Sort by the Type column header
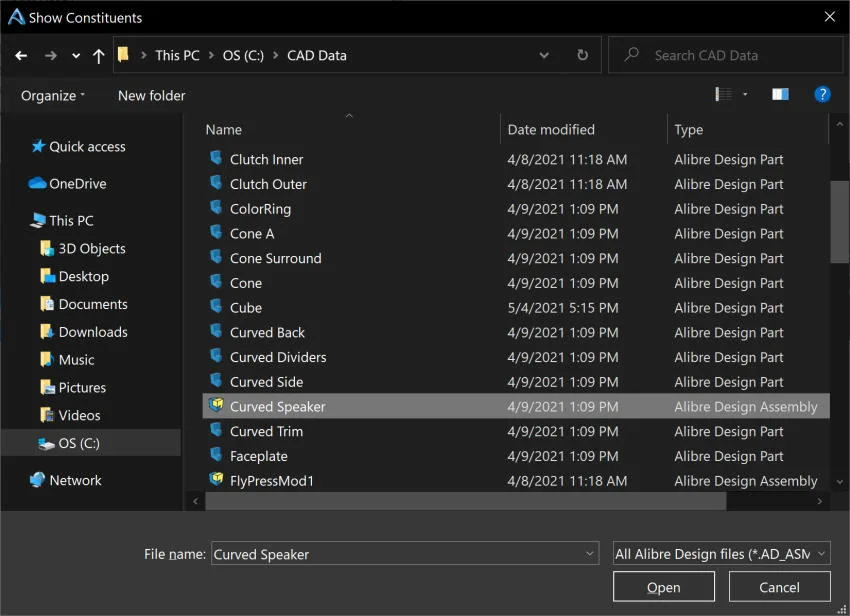The image size is (850, 616). (x=688, y=130)
